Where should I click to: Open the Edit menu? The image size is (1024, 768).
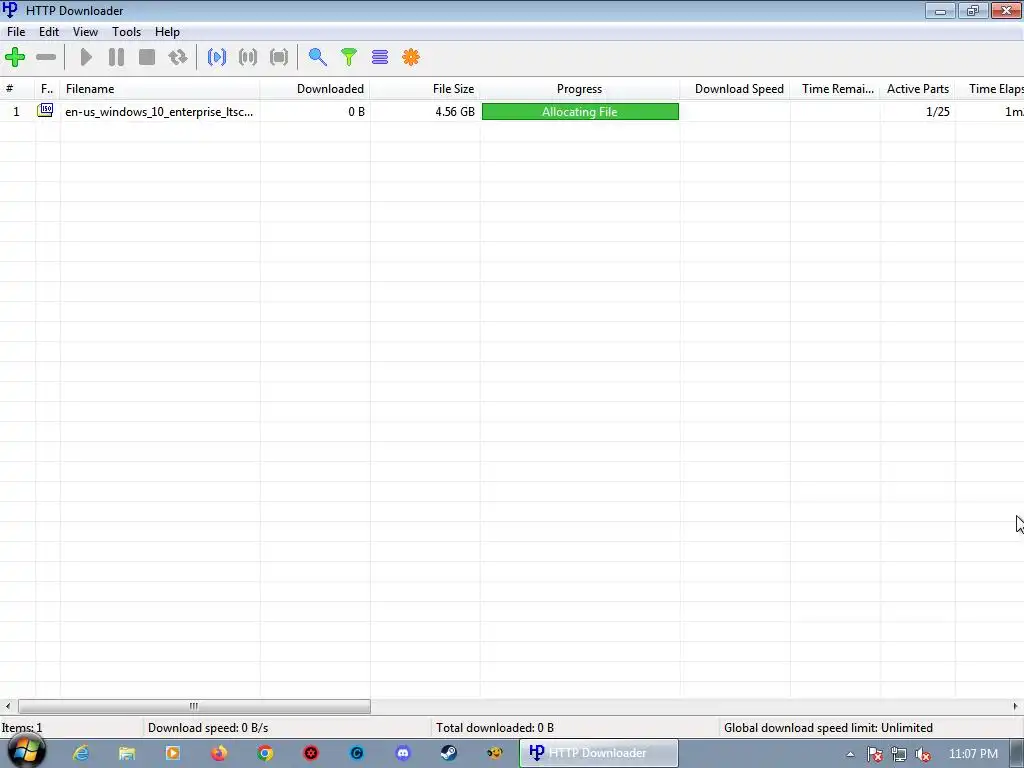(x=49, y=32)
